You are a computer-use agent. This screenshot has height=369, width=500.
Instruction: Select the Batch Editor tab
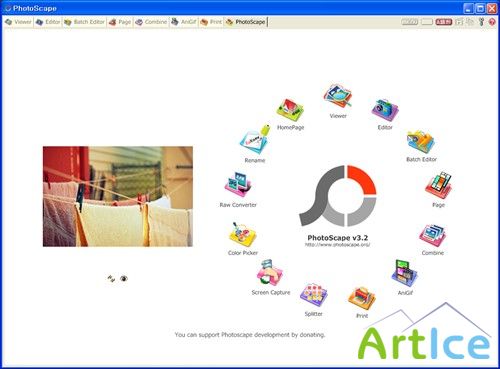click(85, 22)
